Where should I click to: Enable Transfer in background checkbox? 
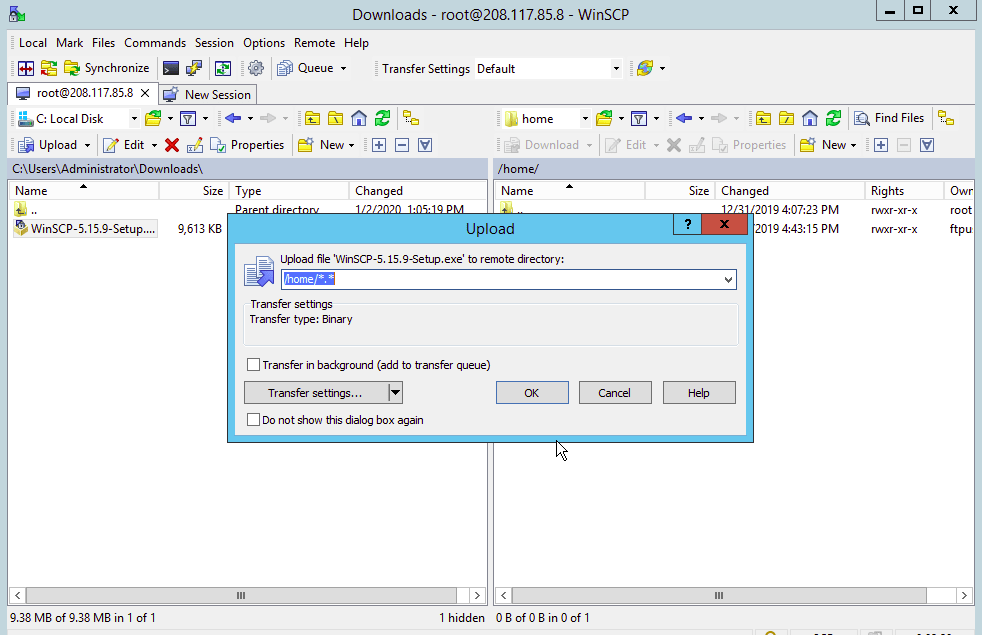click(253, 364)
